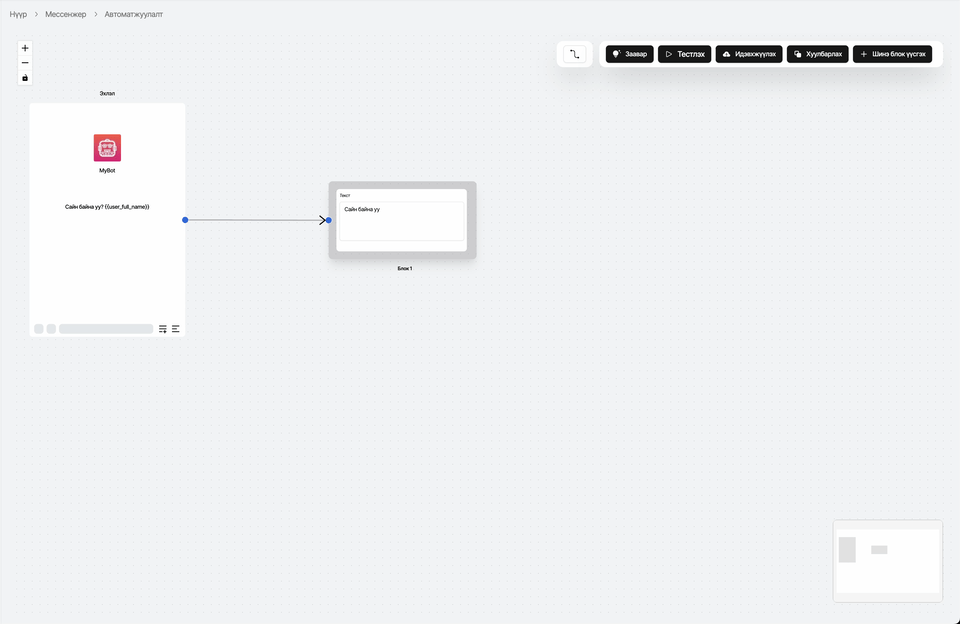Click the Идэвхжүүлэх activate button
The height and width of the screenshot is (624, 960).
748,54
